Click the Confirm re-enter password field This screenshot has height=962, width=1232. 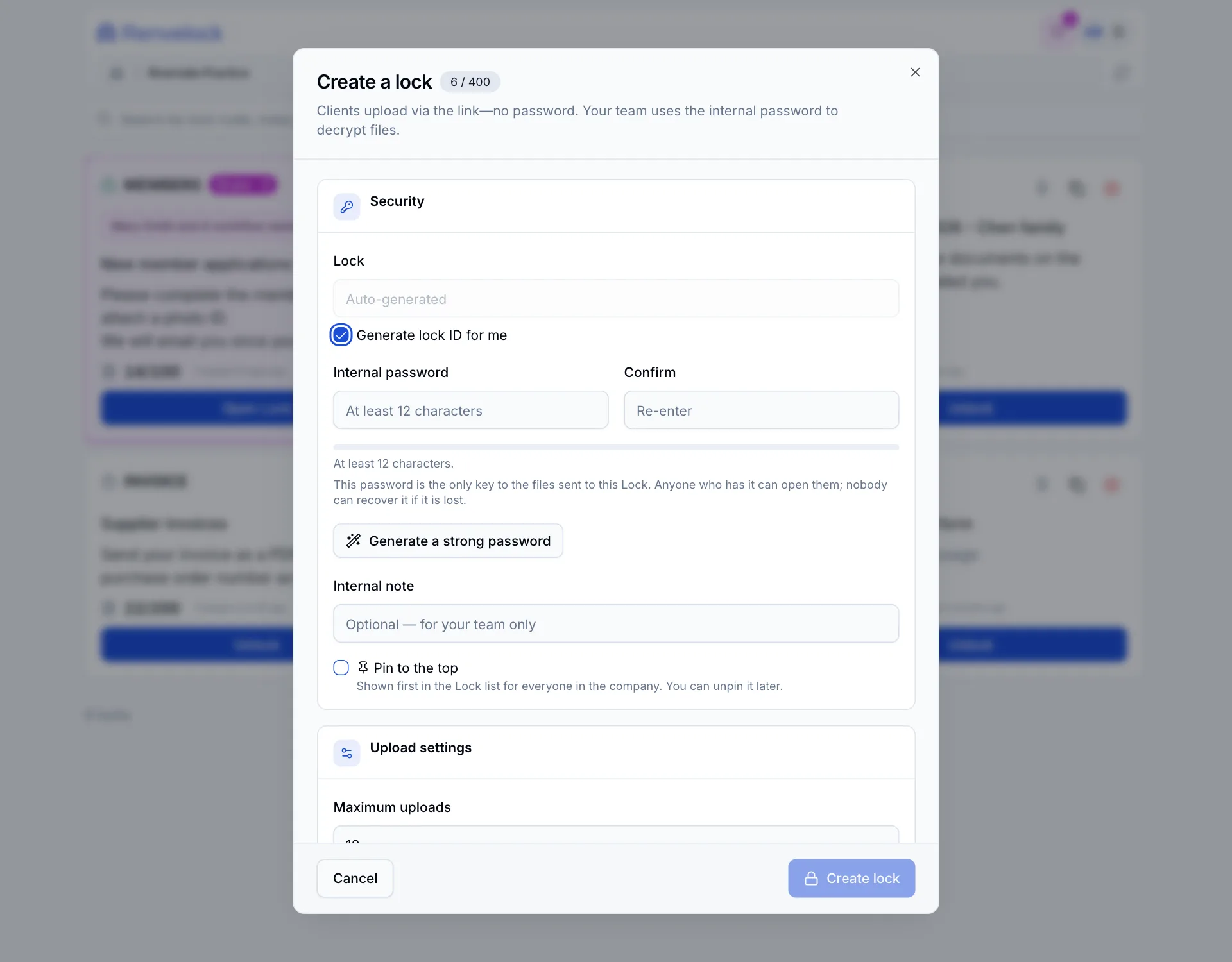pos(761,410)
